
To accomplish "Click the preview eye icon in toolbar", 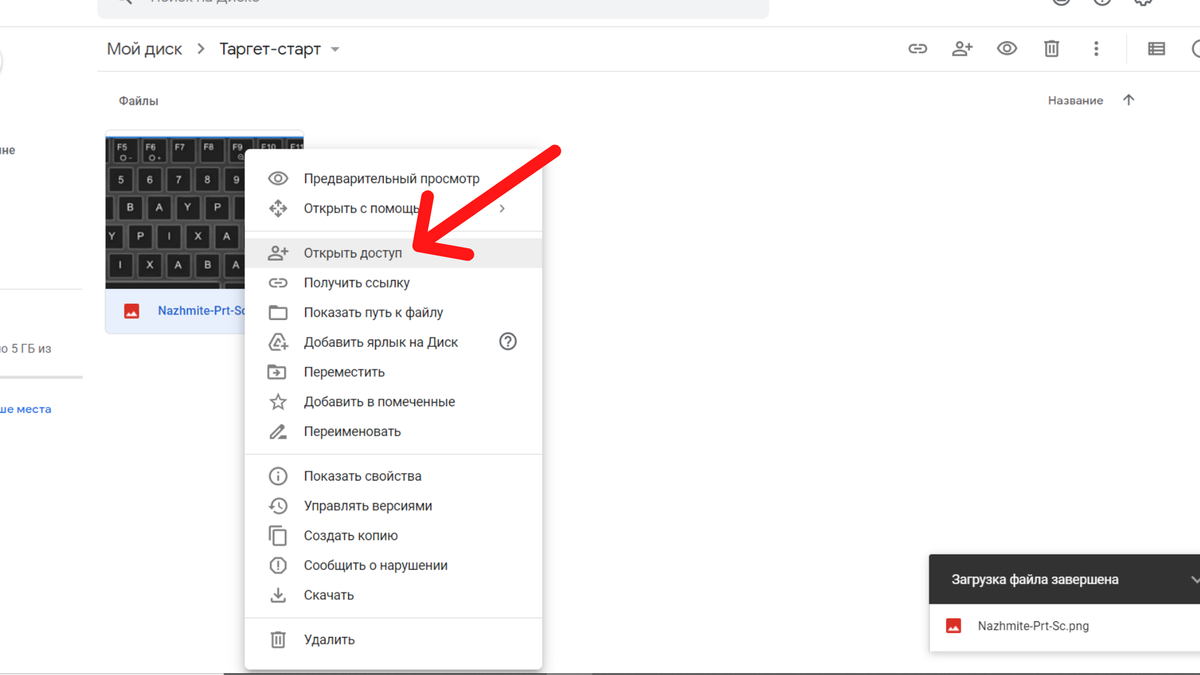I will 1007,49.
